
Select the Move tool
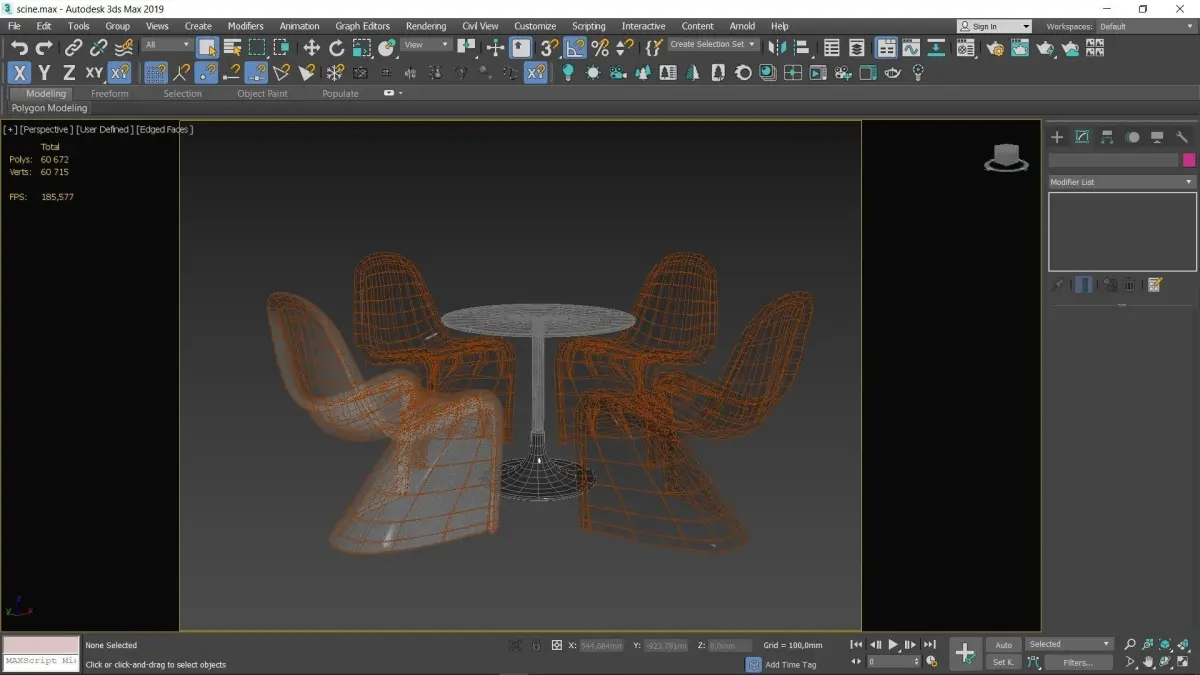[312, 47]
